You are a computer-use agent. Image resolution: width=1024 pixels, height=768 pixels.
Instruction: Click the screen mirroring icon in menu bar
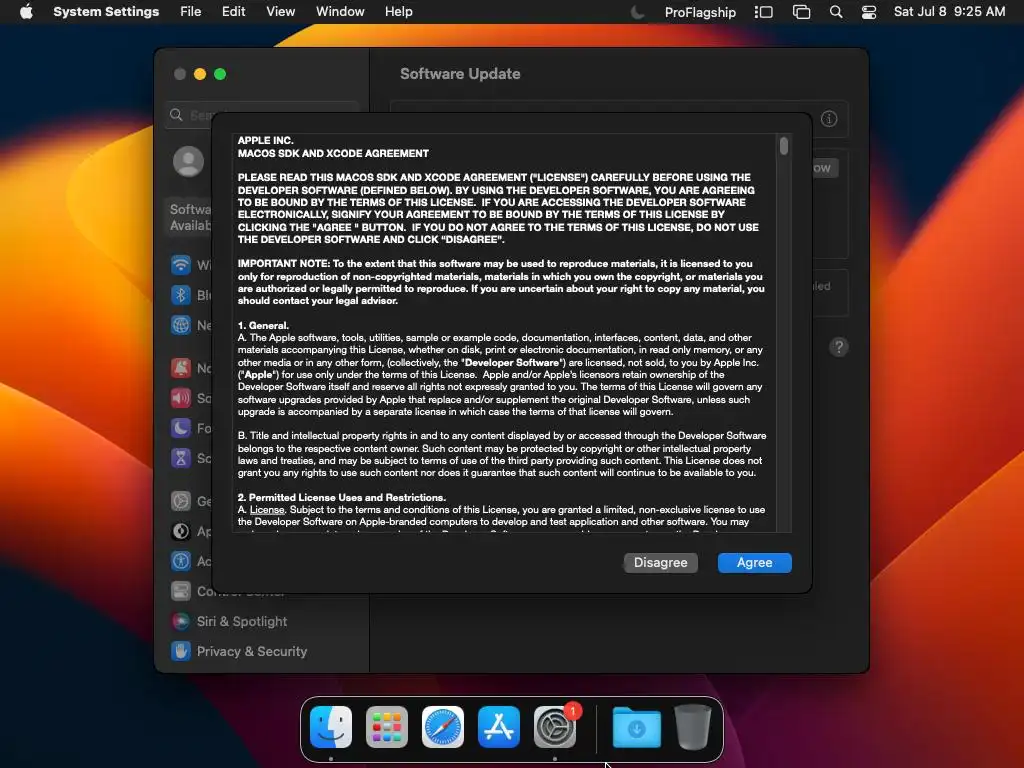pyautogui.click(x=801, y=12)
